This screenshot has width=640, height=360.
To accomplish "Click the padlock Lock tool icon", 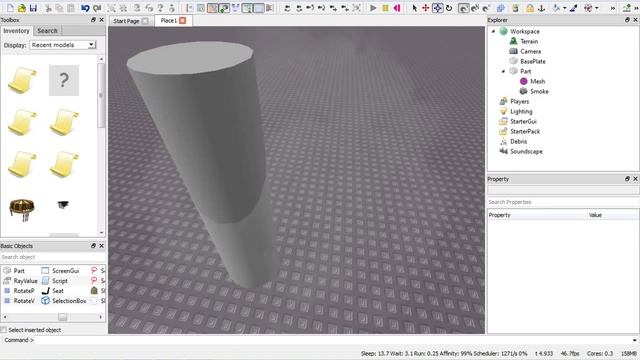I will 530,8.
